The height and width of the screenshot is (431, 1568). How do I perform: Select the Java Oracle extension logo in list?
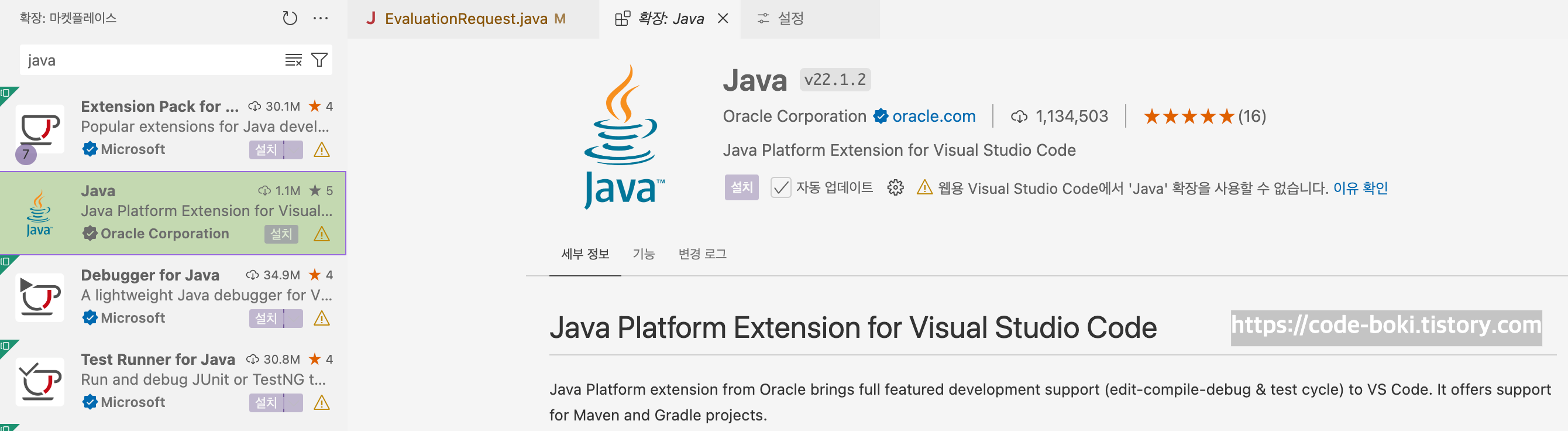point(39,213)
